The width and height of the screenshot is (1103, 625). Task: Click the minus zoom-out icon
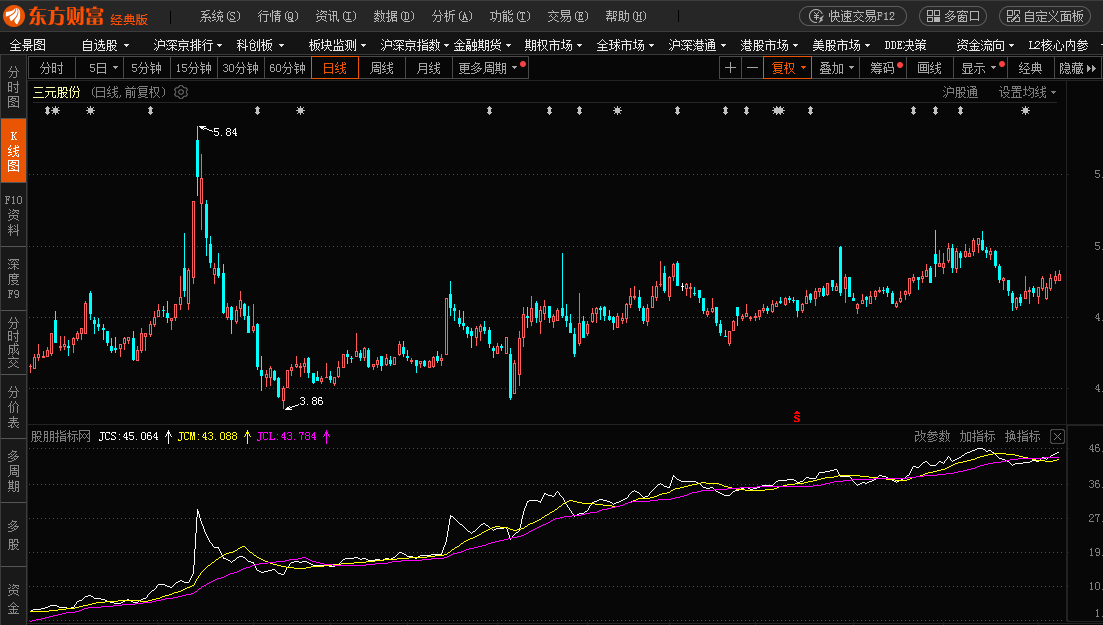pos(752,68)
